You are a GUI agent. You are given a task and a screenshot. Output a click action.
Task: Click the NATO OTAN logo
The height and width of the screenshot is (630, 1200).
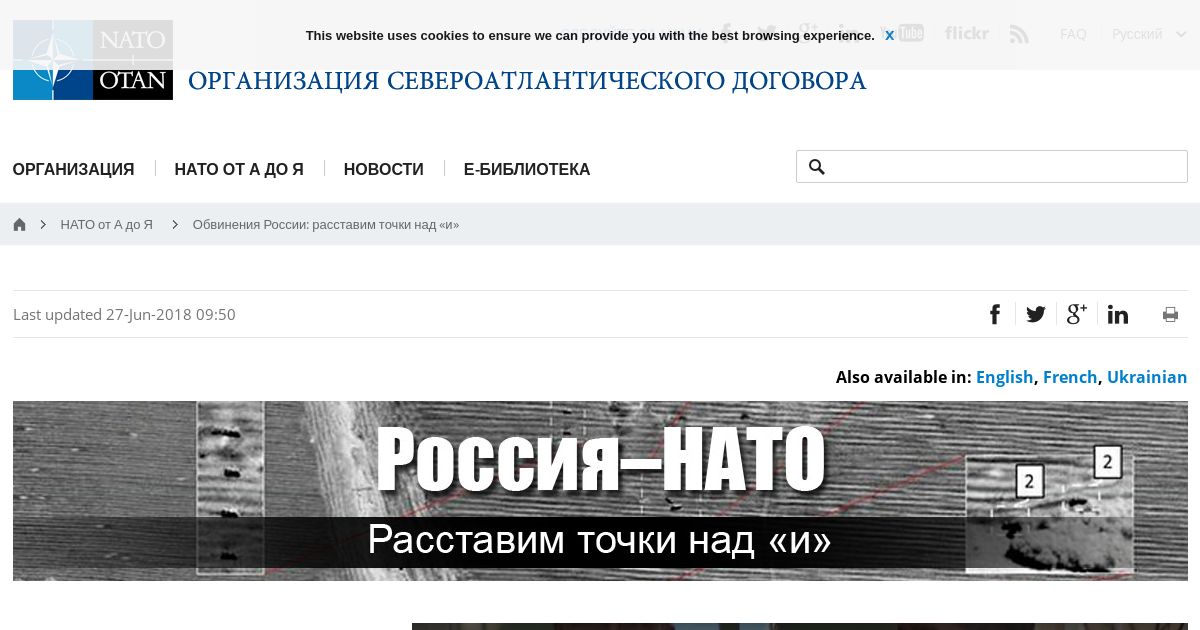click(93, 60)
